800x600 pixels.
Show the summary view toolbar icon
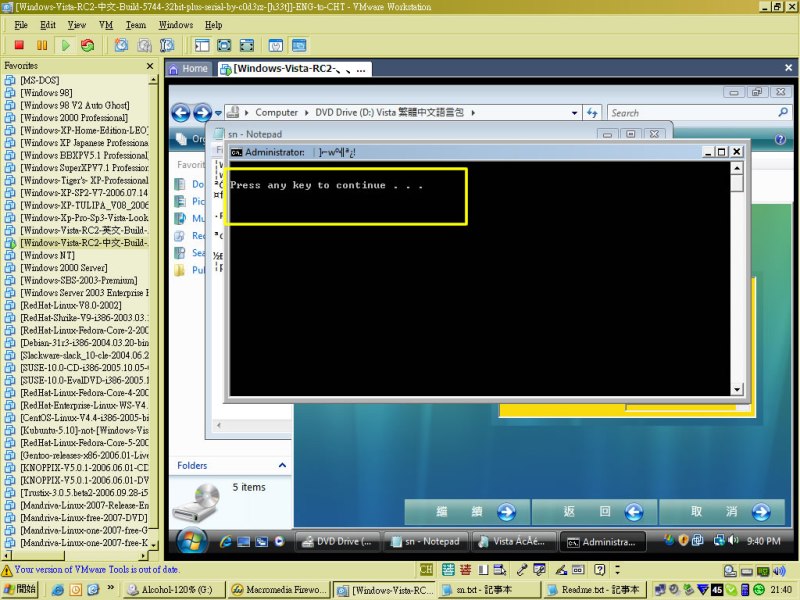pos(276,45)
